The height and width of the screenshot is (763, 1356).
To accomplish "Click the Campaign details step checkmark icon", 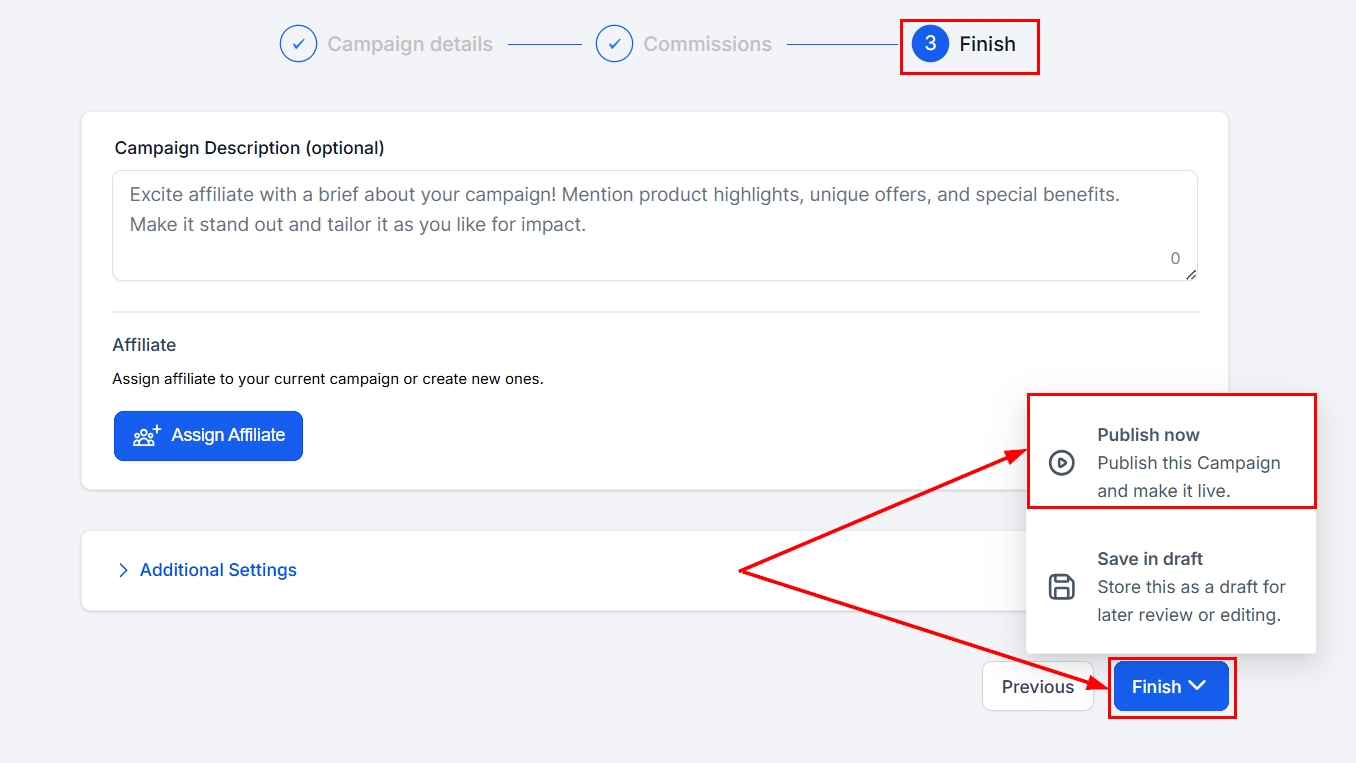I will 298,44.
